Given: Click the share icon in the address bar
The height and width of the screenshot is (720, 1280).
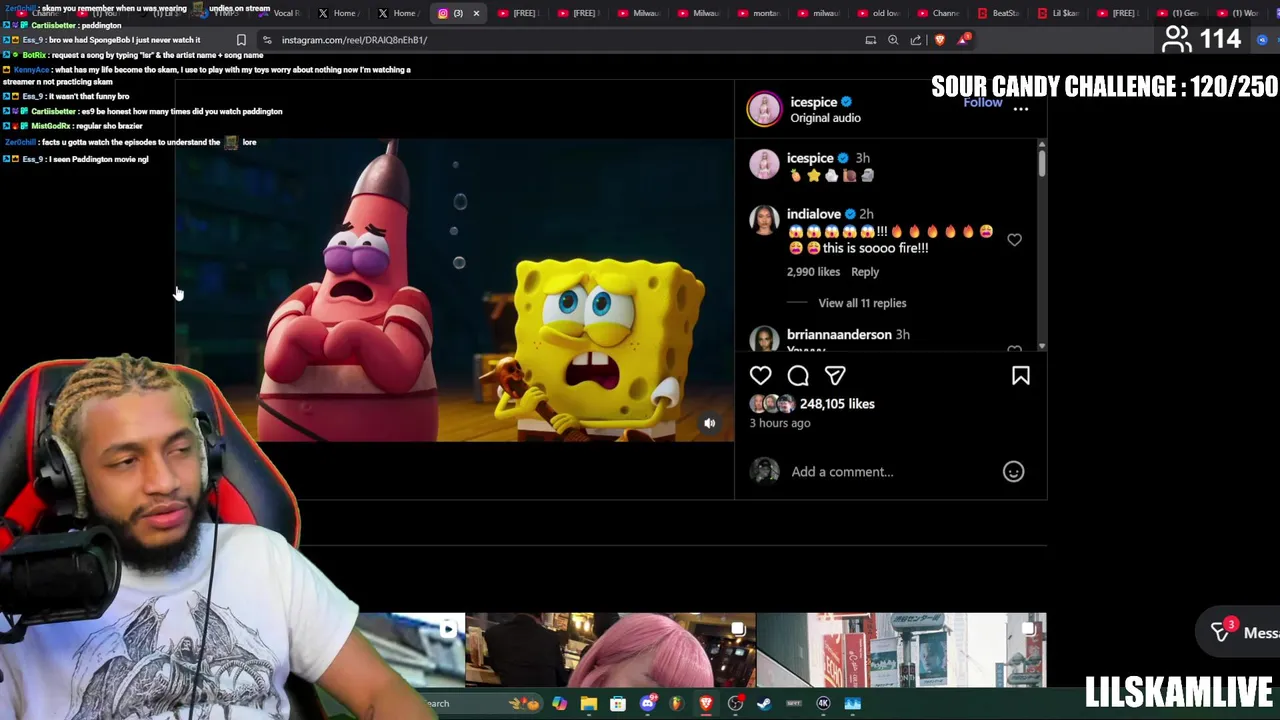Looking at the screenshot, I should click(x=916, y=40).
